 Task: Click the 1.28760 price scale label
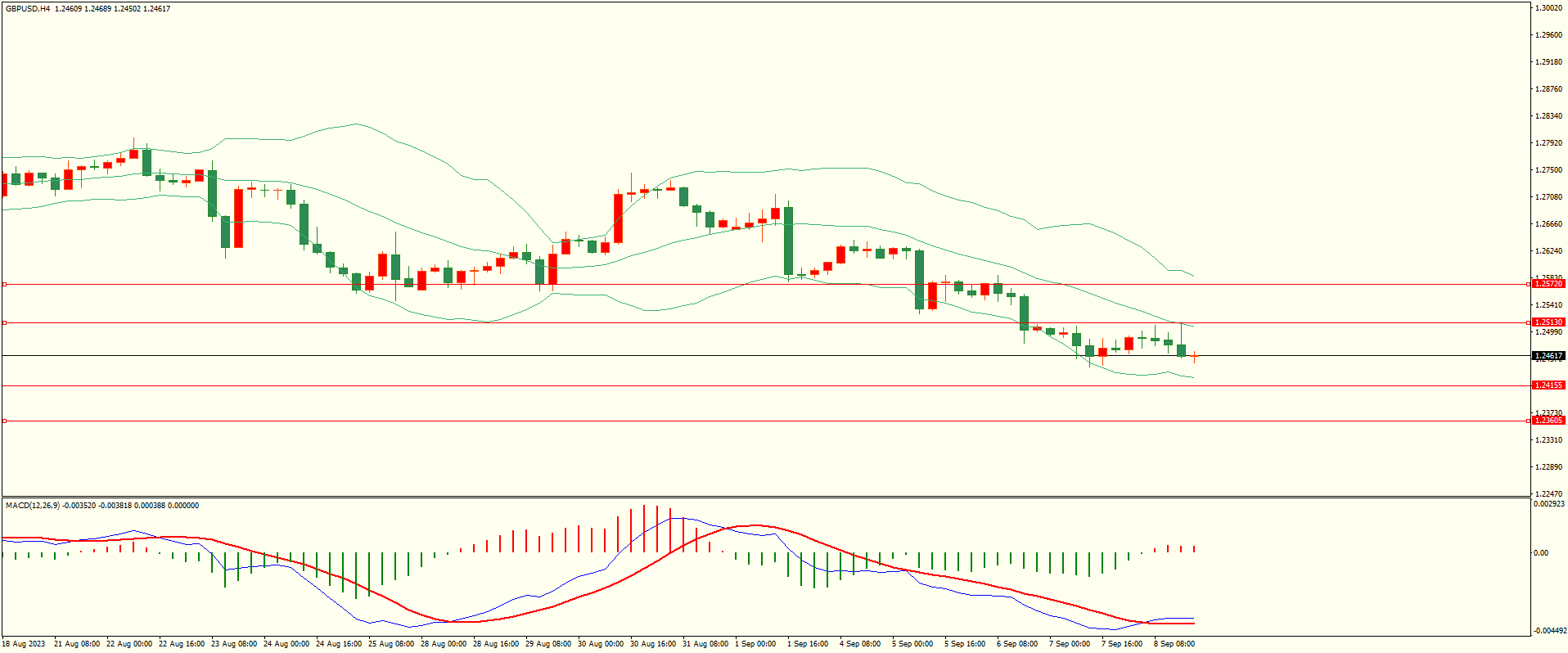coord(1548,89)
